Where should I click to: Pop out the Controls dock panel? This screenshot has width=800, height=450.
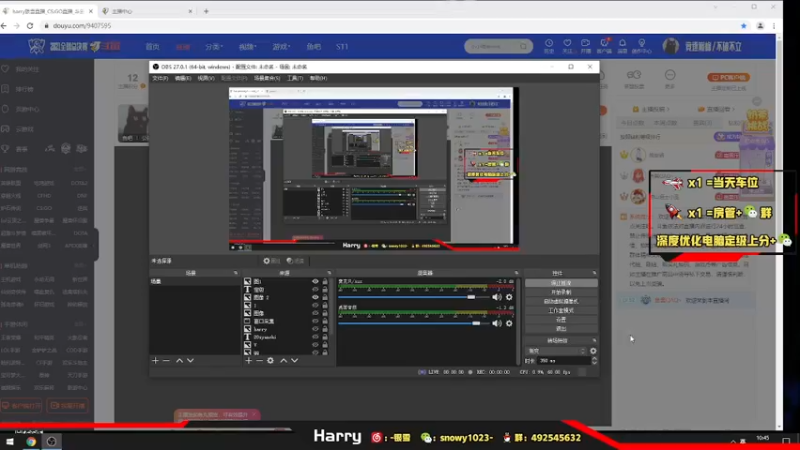click(594, 273)
